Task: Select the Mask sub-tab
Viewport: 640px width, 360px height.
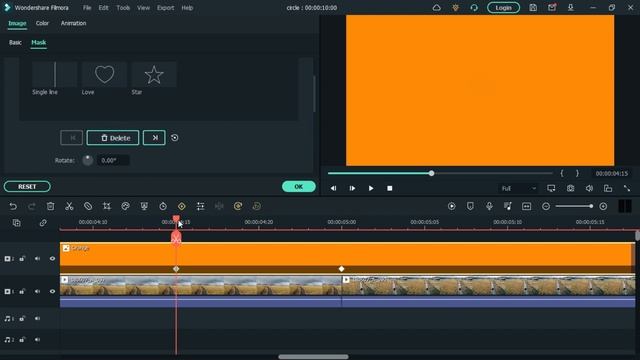Action: pos(39,42)
